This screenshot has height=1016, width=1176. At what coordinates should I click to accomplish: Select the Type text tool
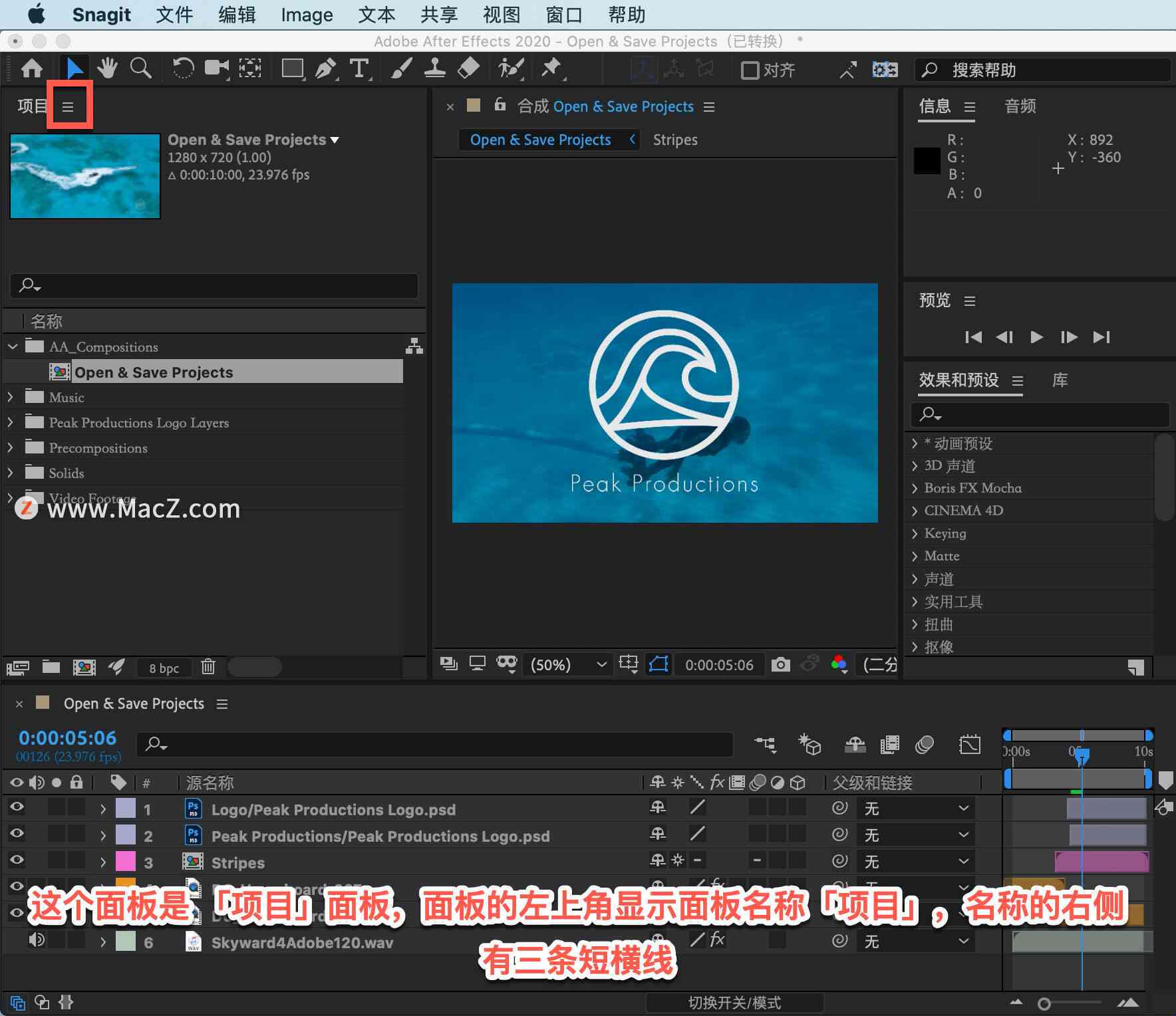point(359,68)
